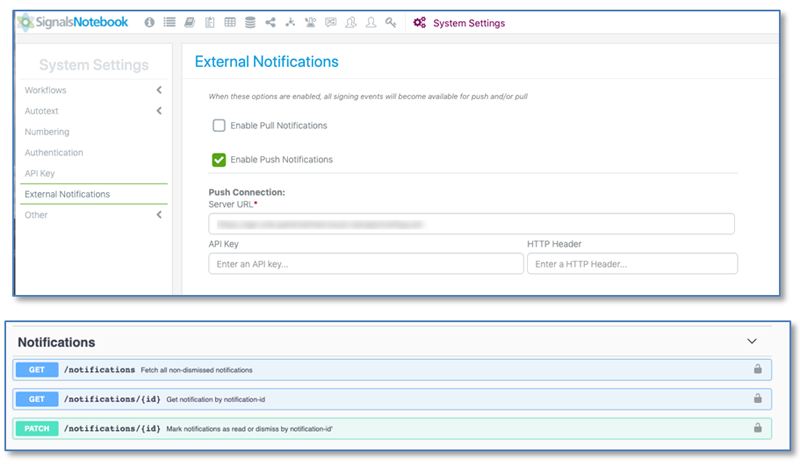The image size is (800, 467).
Task: Open Authentication settings in sidebar
Action: click(x=54, y=153)
